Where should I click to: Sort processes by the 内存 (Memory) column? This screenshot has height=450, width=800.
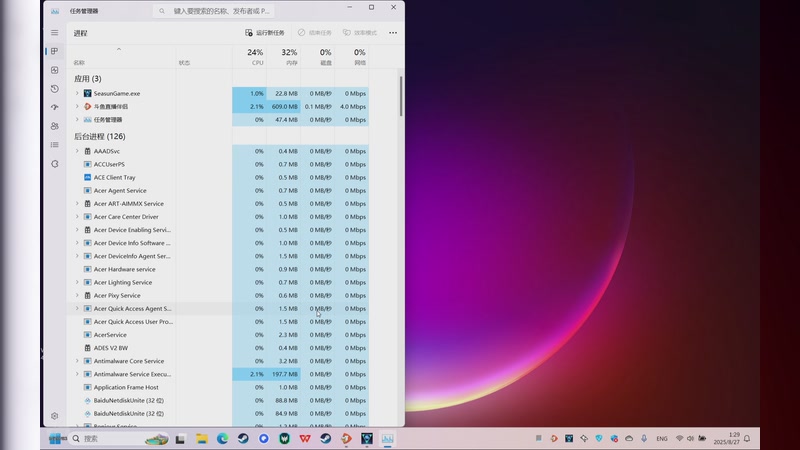283,57
